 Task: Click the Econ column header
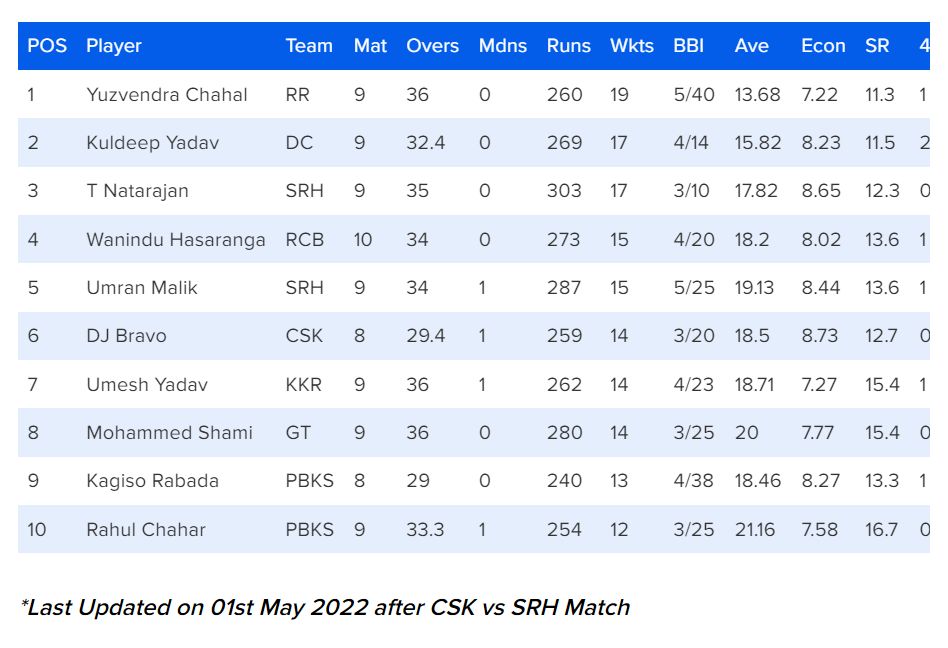[x=823, y=46]
